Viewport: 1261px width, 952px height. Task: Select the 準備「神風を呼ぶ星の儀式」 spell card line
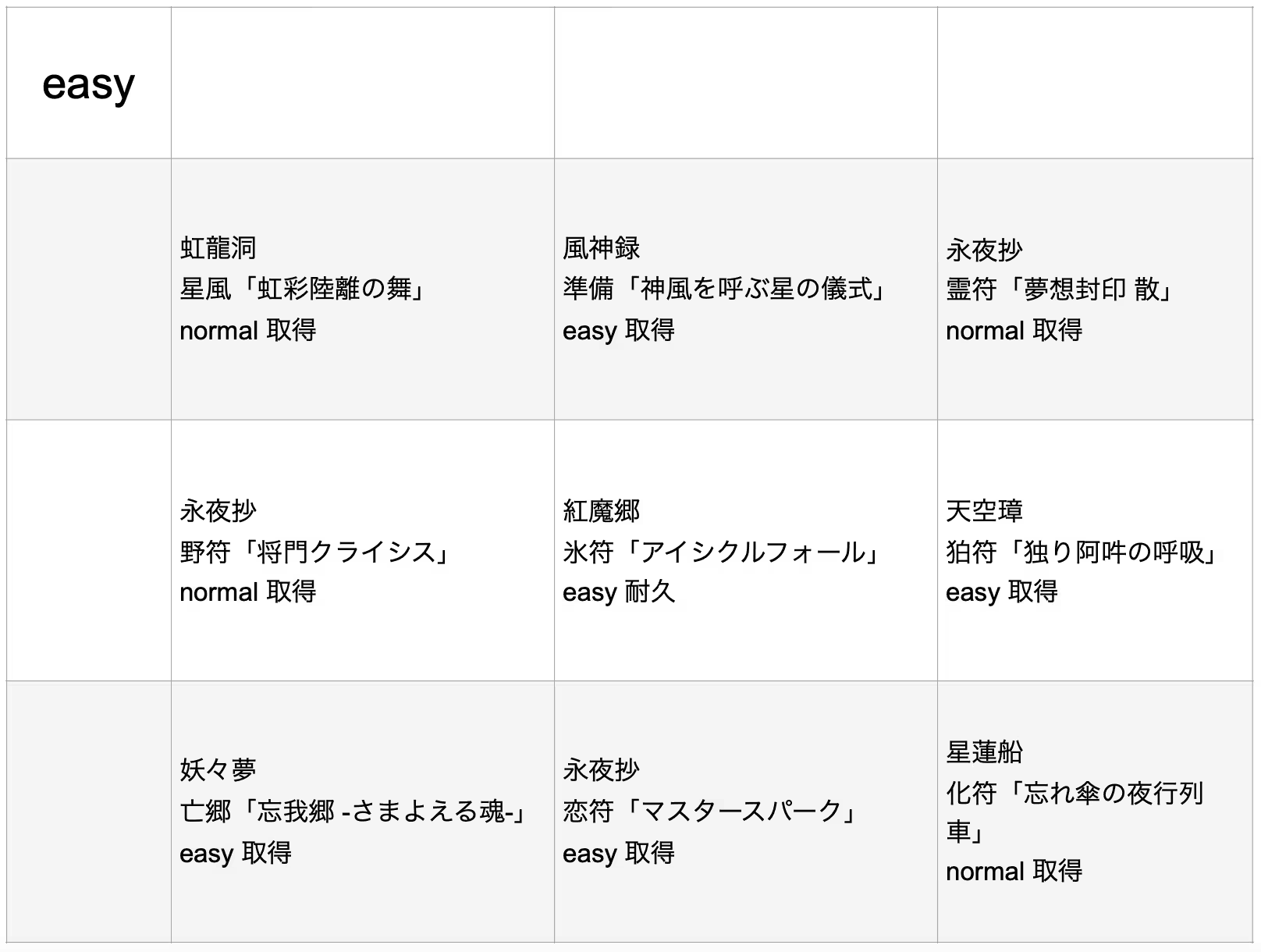click(724, 290)
